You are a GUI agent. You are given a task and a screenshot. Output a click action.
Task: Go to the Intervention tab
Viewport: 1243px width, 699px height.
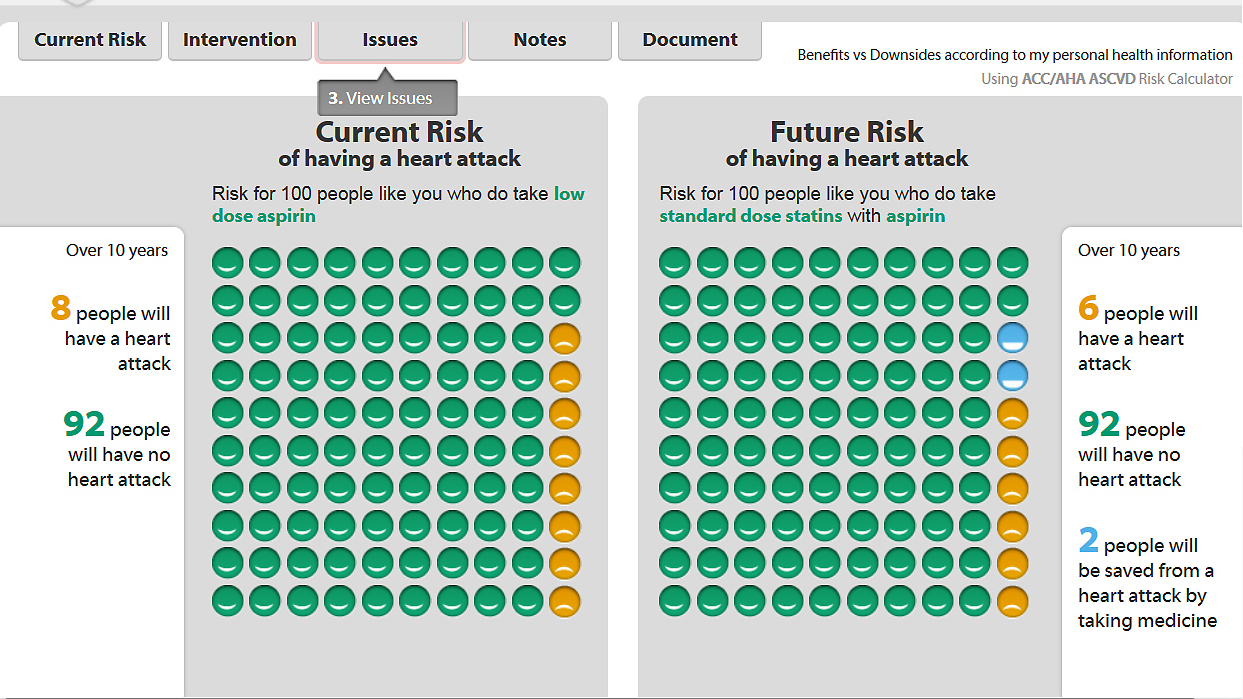239,40
